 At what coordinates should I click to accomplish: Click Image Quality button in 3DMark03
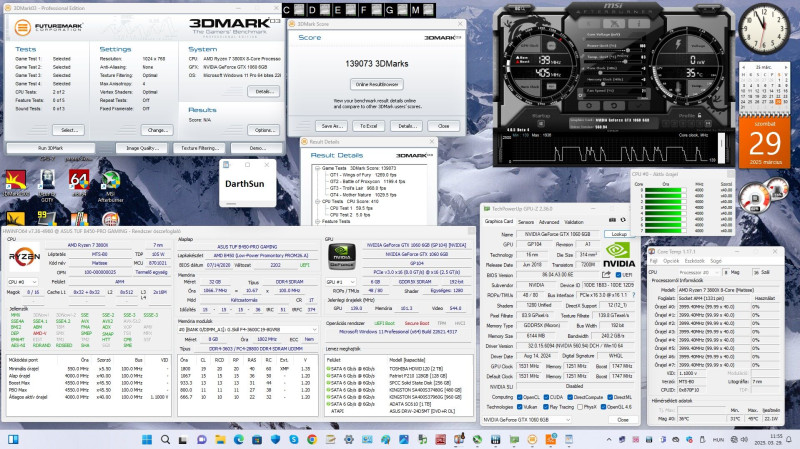[142, 148]
